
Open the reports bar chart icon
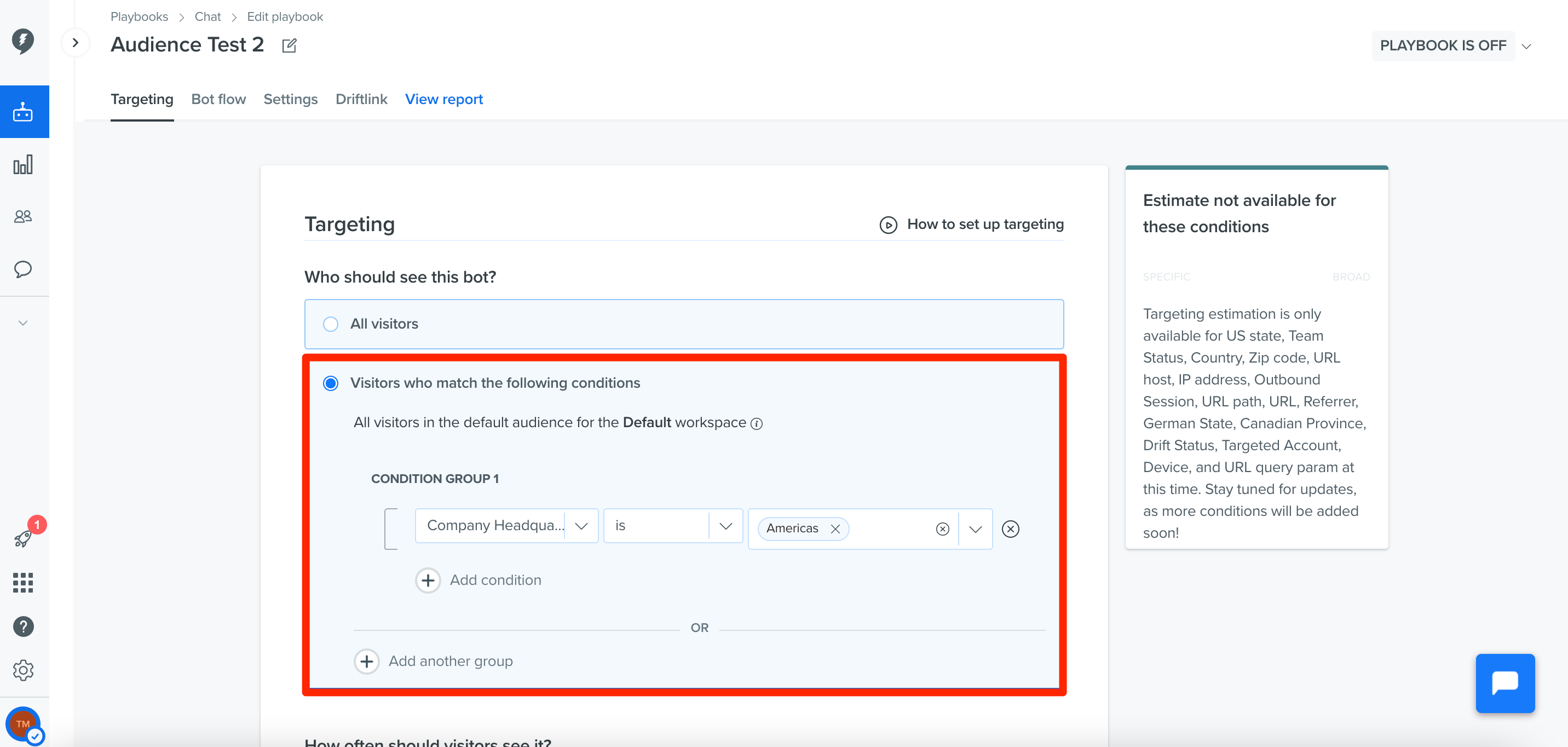(23, 164)
